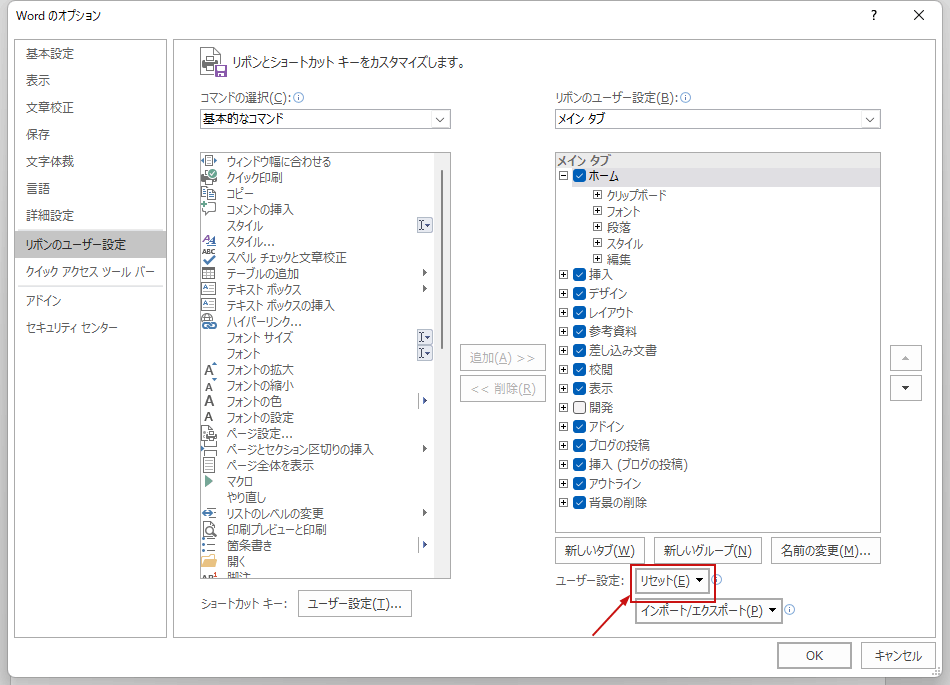The width and height of the screenshot is (950, 685).
Task: Click the Help question mark icon
Action: [x=874, y=15]
